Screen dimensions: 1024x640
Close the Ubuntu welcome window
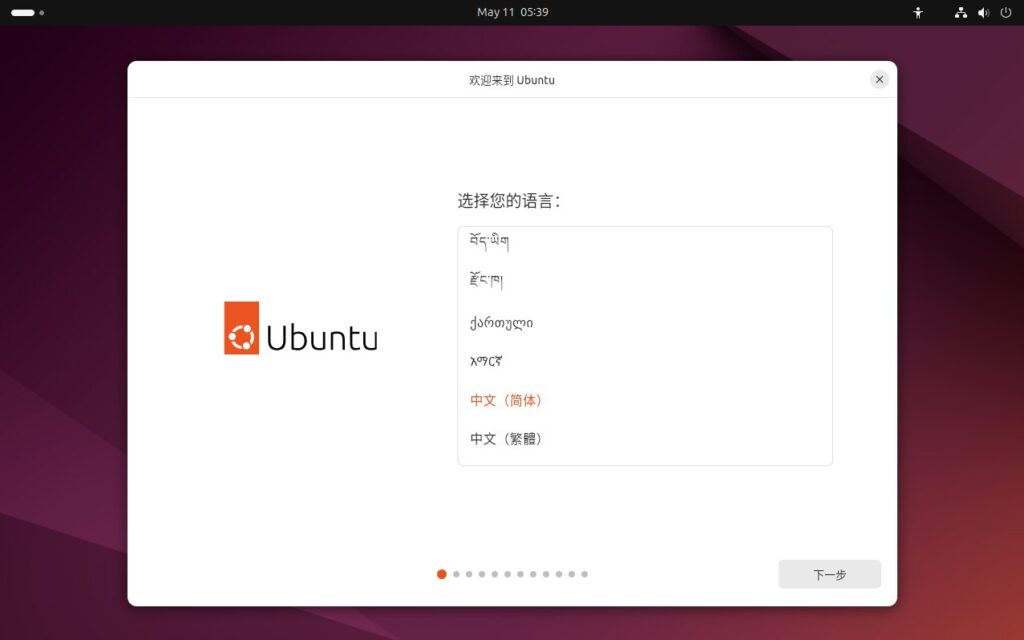pos(879,79)
